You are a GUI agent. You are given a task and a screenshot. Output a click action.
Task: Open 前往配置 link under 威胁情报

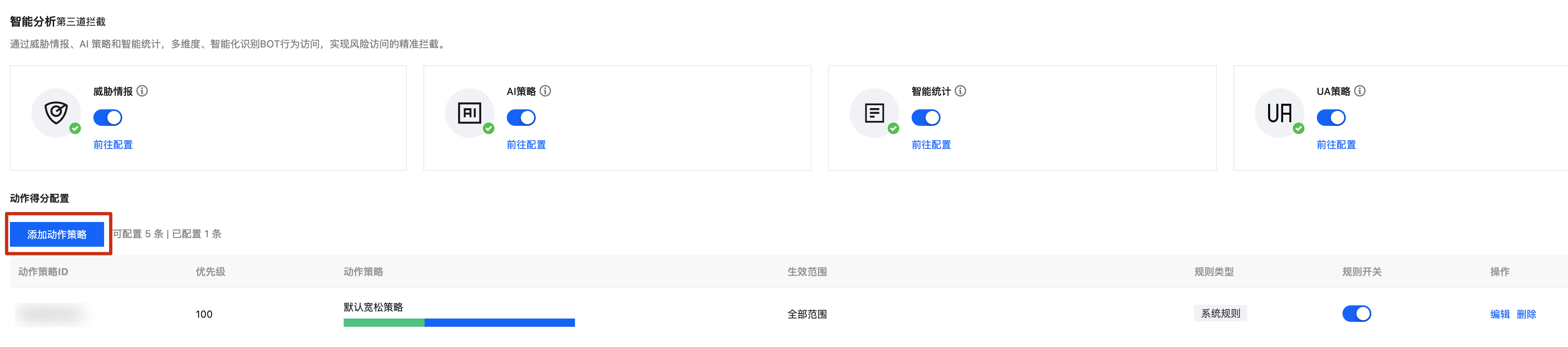pos(113,145)
